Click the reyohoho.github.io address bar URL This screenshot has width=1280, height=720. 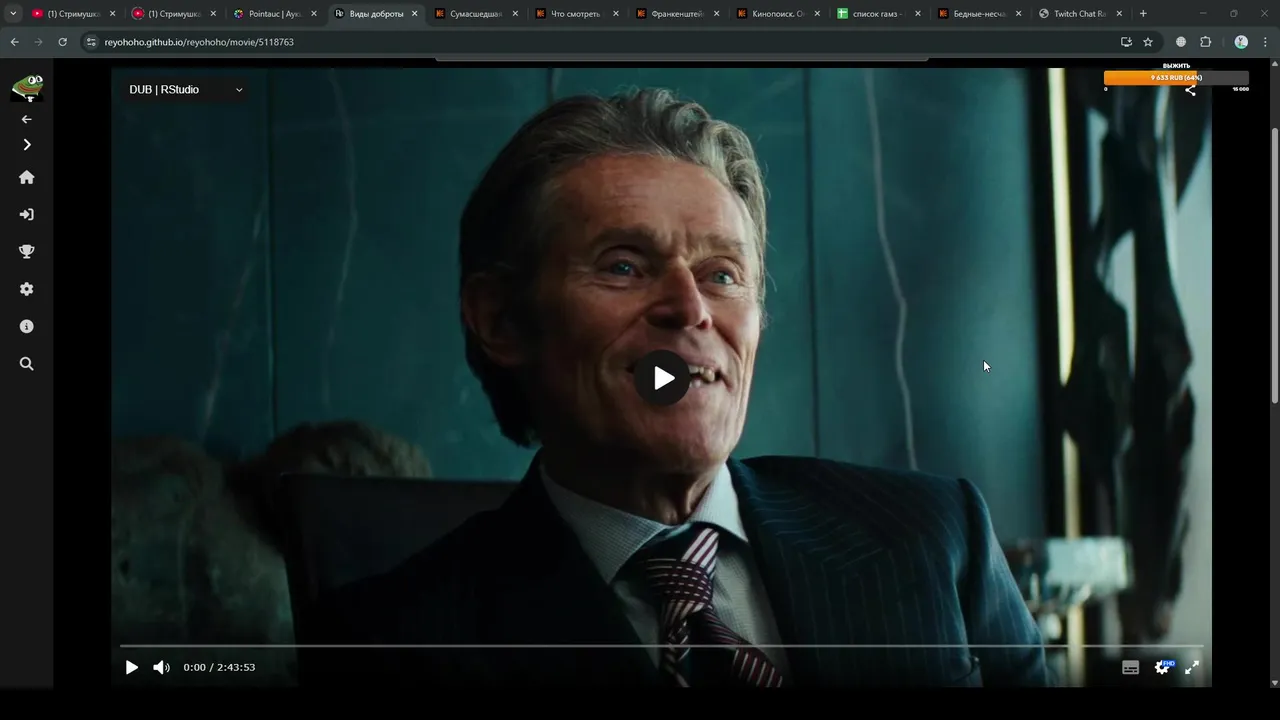[x=199, y=42]
